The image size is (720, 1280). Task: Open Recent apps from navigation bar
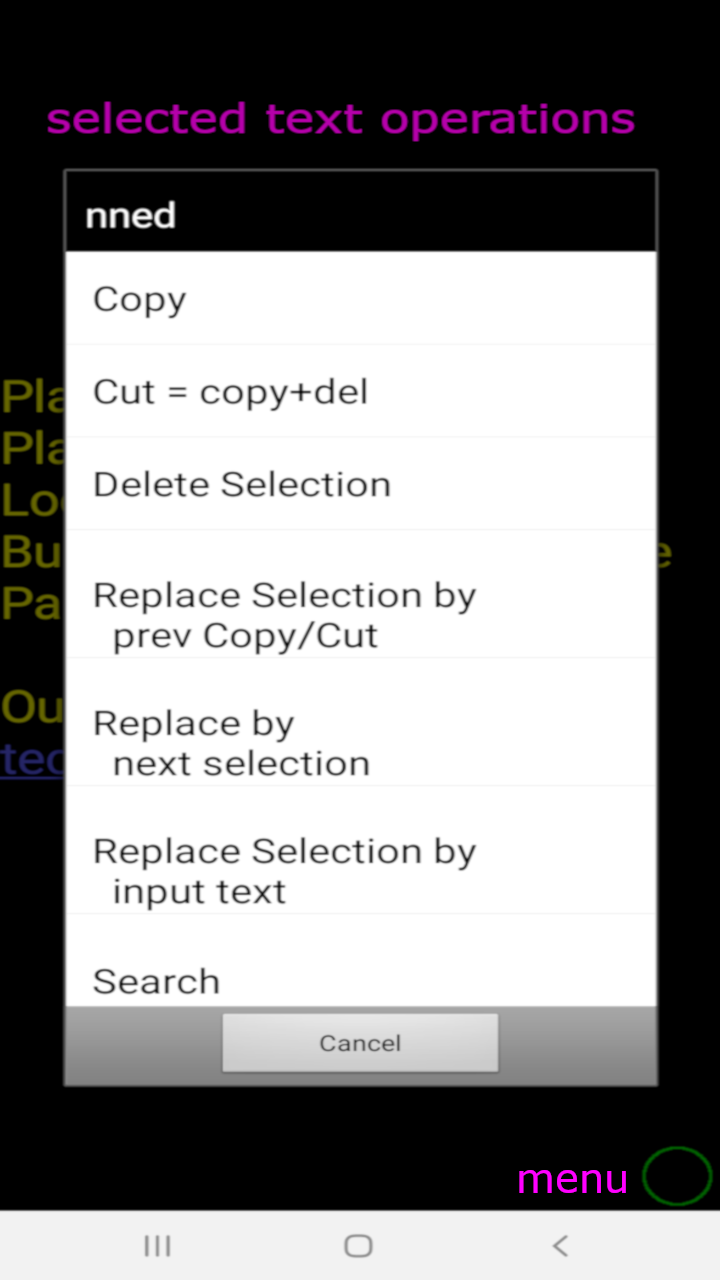pyautogui.click(x=157, y=1245)
